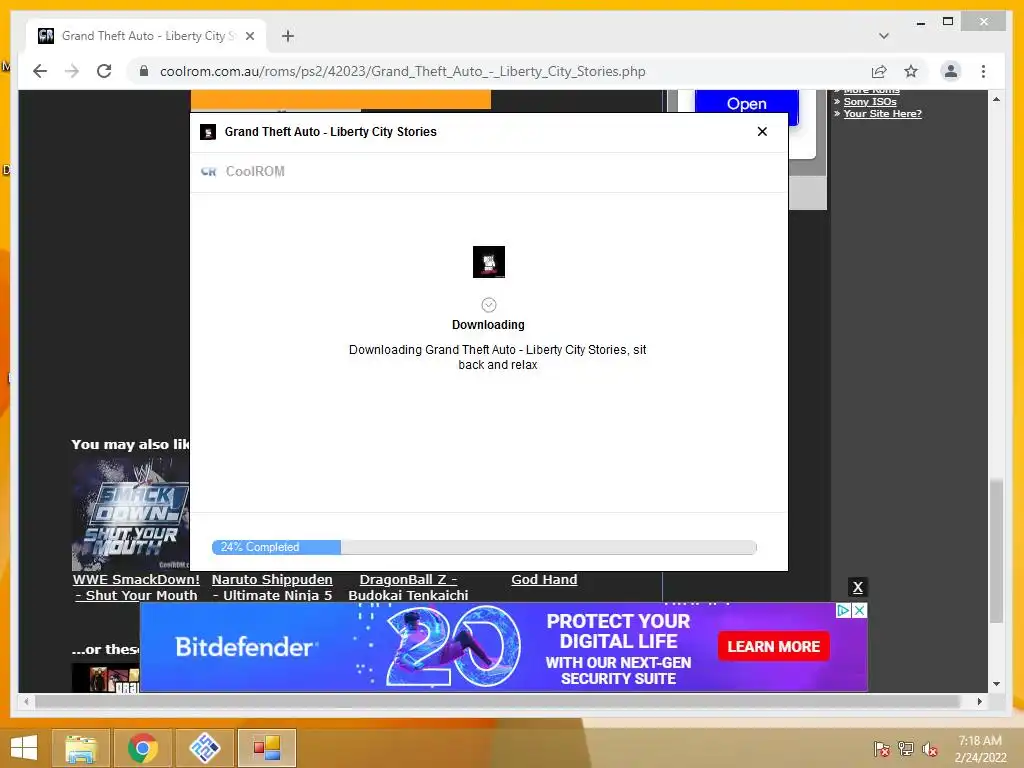Open the Your Site Here? link
1024x768 pixels.
tap(882, 114)
